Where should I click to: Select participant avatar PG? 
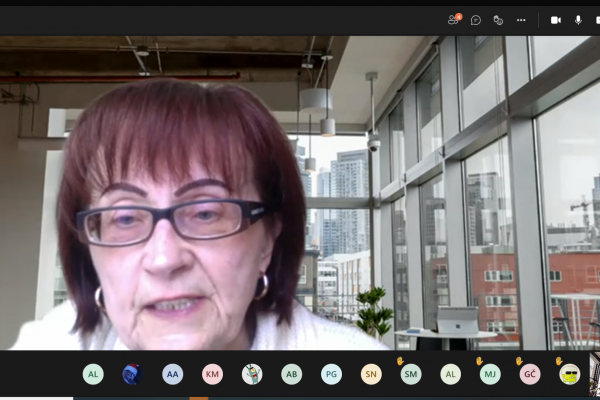pos(331,374)
